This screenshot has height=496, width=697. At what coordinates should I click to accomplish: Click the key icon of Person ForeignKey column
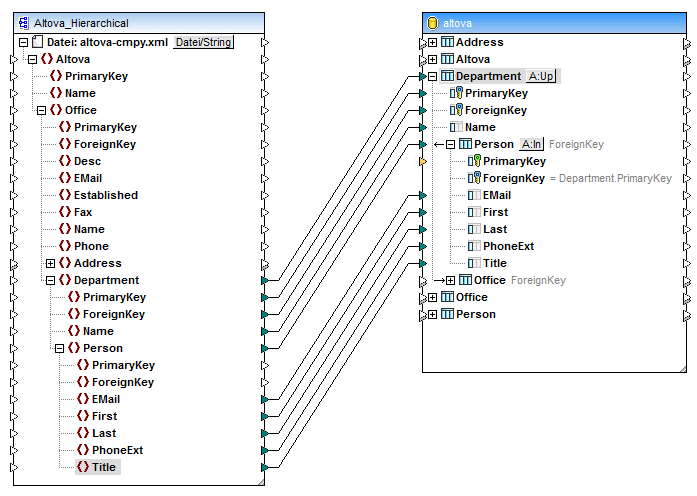click(x=474, y=178)
